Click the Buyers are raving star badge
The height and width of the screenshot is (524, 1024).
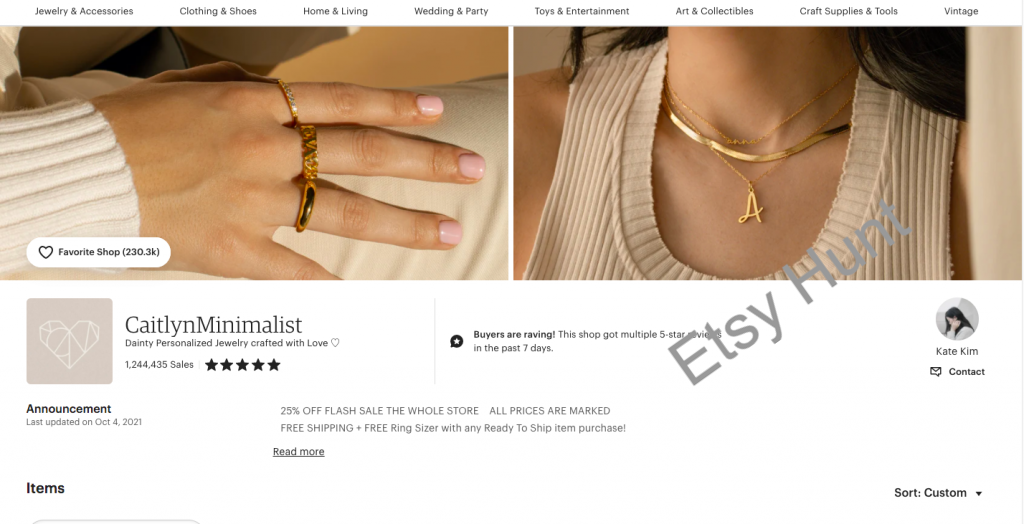457,341
